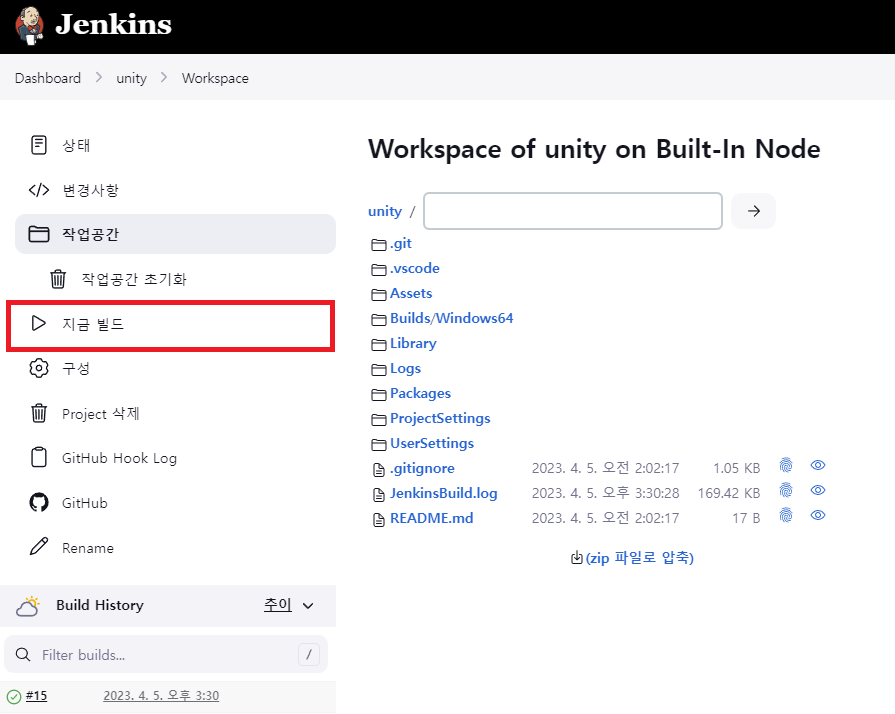Click build #15 success status icon

[x=14, y=697]
